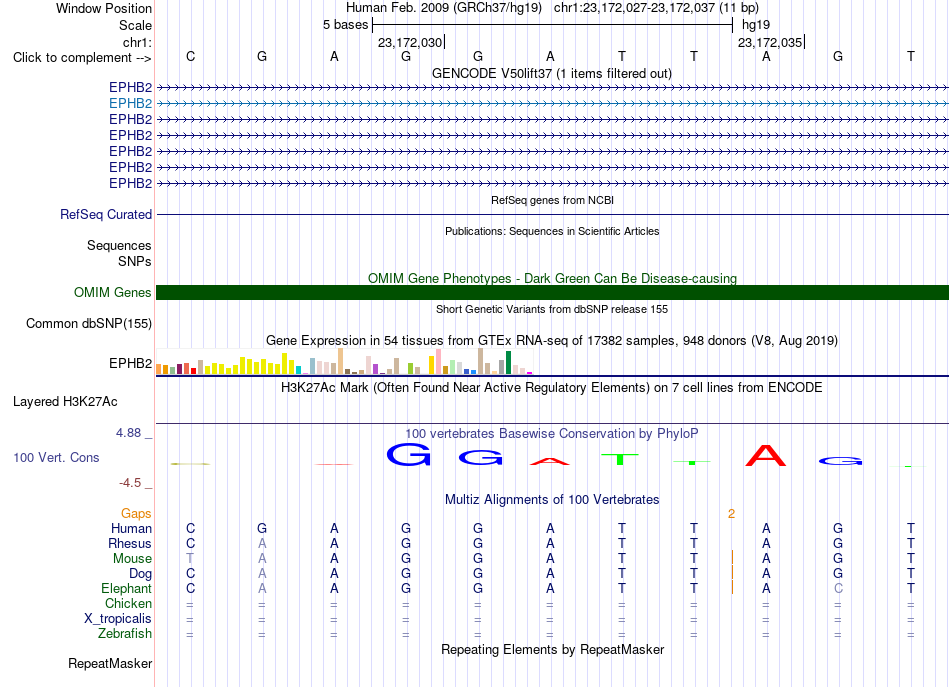
Task: Open the RefSeq Curated track label
Action: click(106, 214)
